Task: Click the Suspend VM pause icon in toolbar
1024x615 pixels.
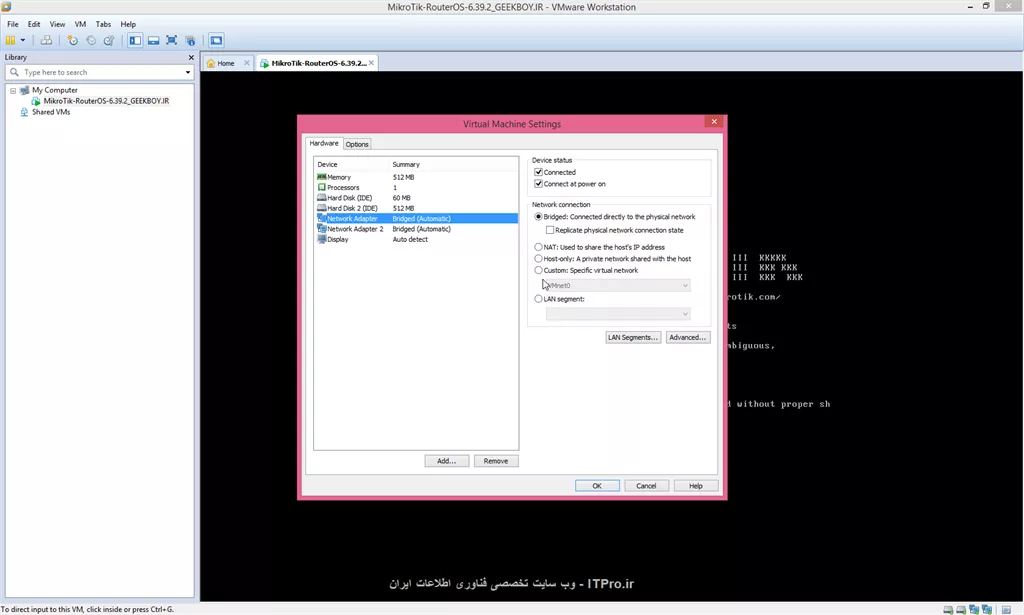Action: pyautogui.click(x=10, y=41)
